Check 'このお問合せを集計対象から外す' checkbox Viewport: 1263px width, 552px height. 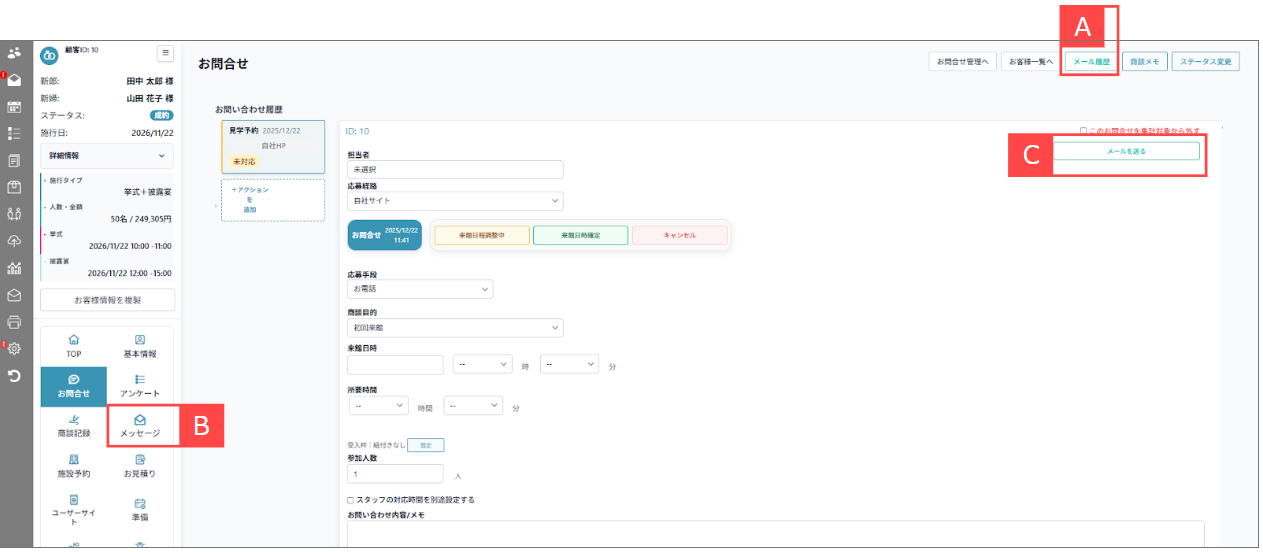pyautogui.click(x=1084, y=131)
